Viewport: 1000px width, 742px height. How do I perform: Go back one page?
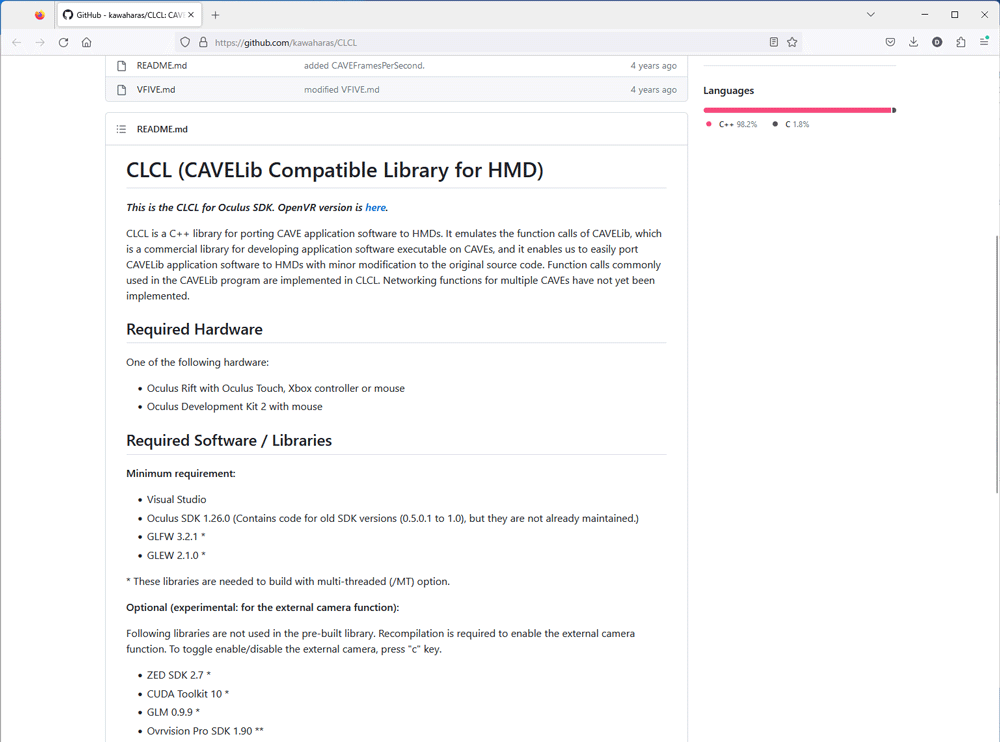point(17,42)
